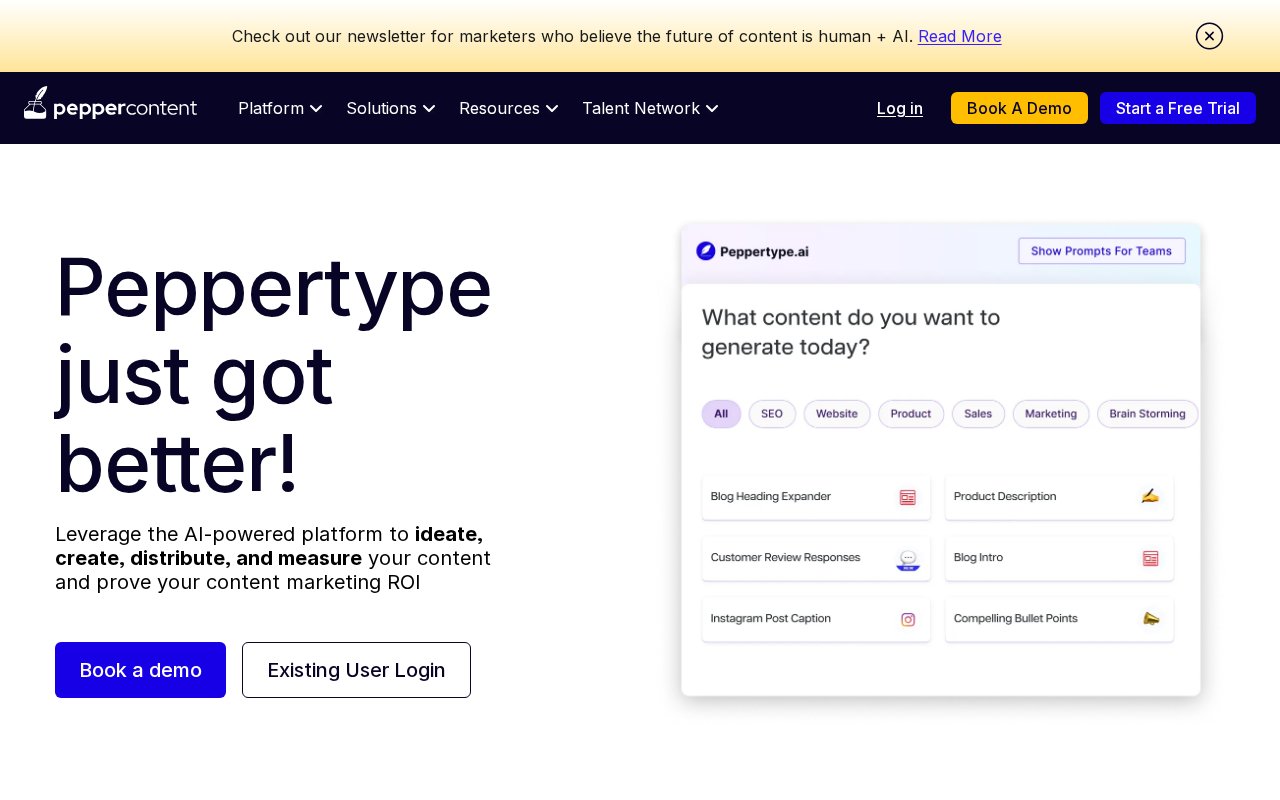This screenshot has height=800, width=1280.
Task: Click the yellow Book A Demo button
Action: coord(1019,108)
